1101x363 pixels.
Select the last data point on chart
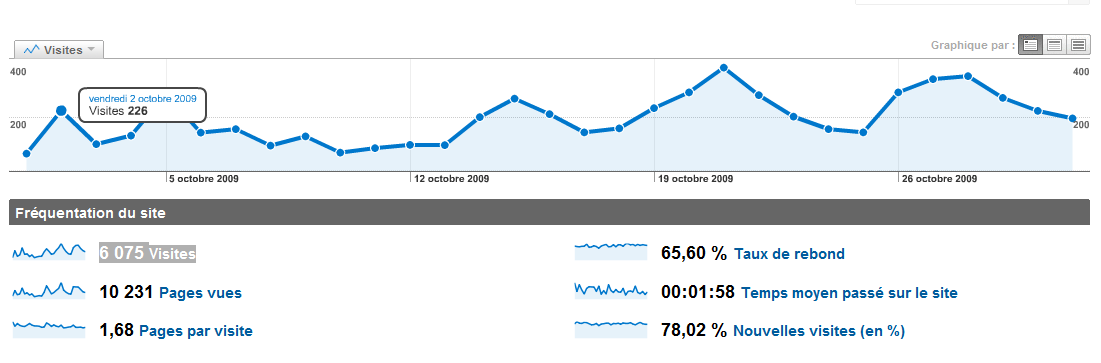click(1072, 119)
